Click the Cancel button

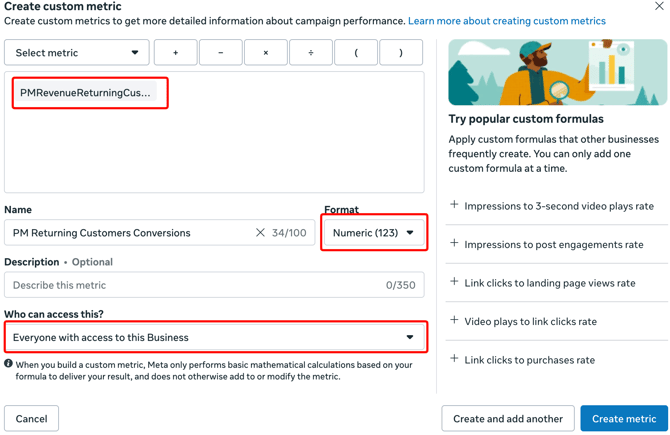click(32, 418)
